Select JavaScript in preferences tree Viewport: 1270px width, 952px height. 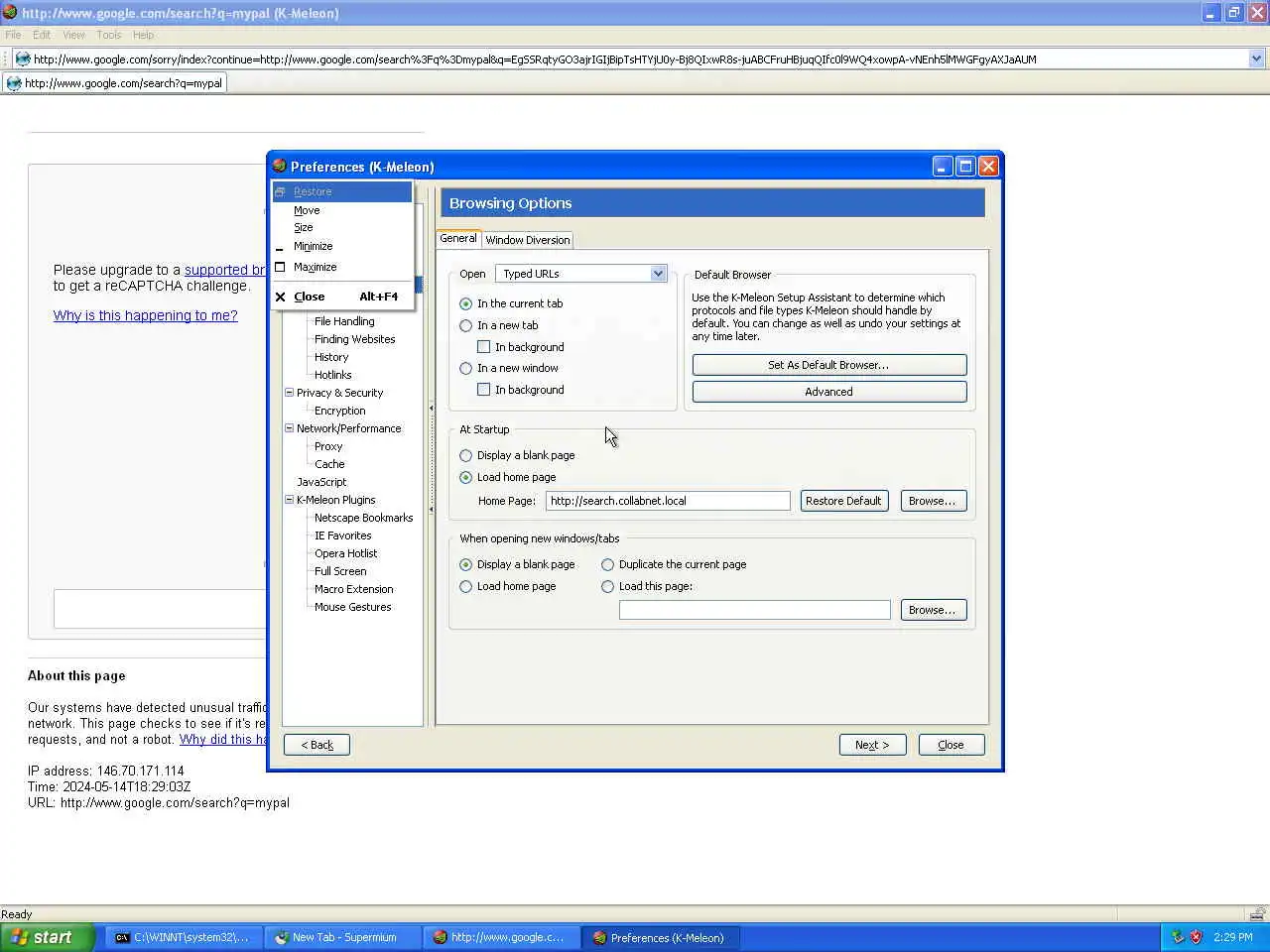[321, 482]
